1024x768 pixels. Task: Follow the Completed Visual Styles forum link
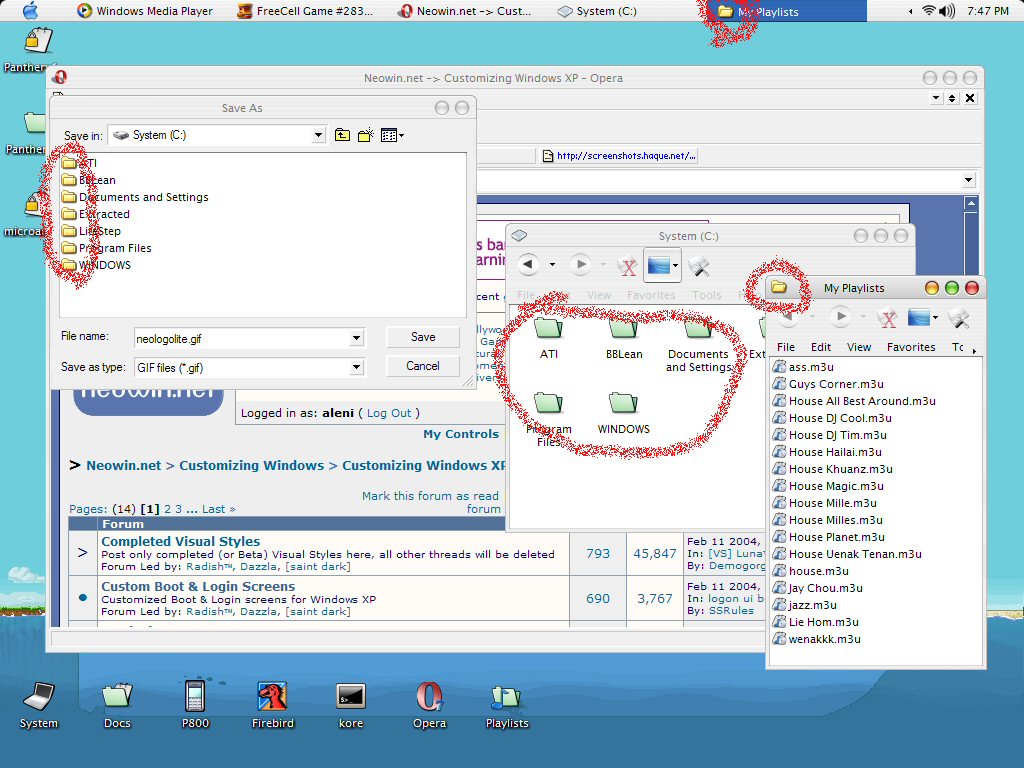(x=180, y=541)
